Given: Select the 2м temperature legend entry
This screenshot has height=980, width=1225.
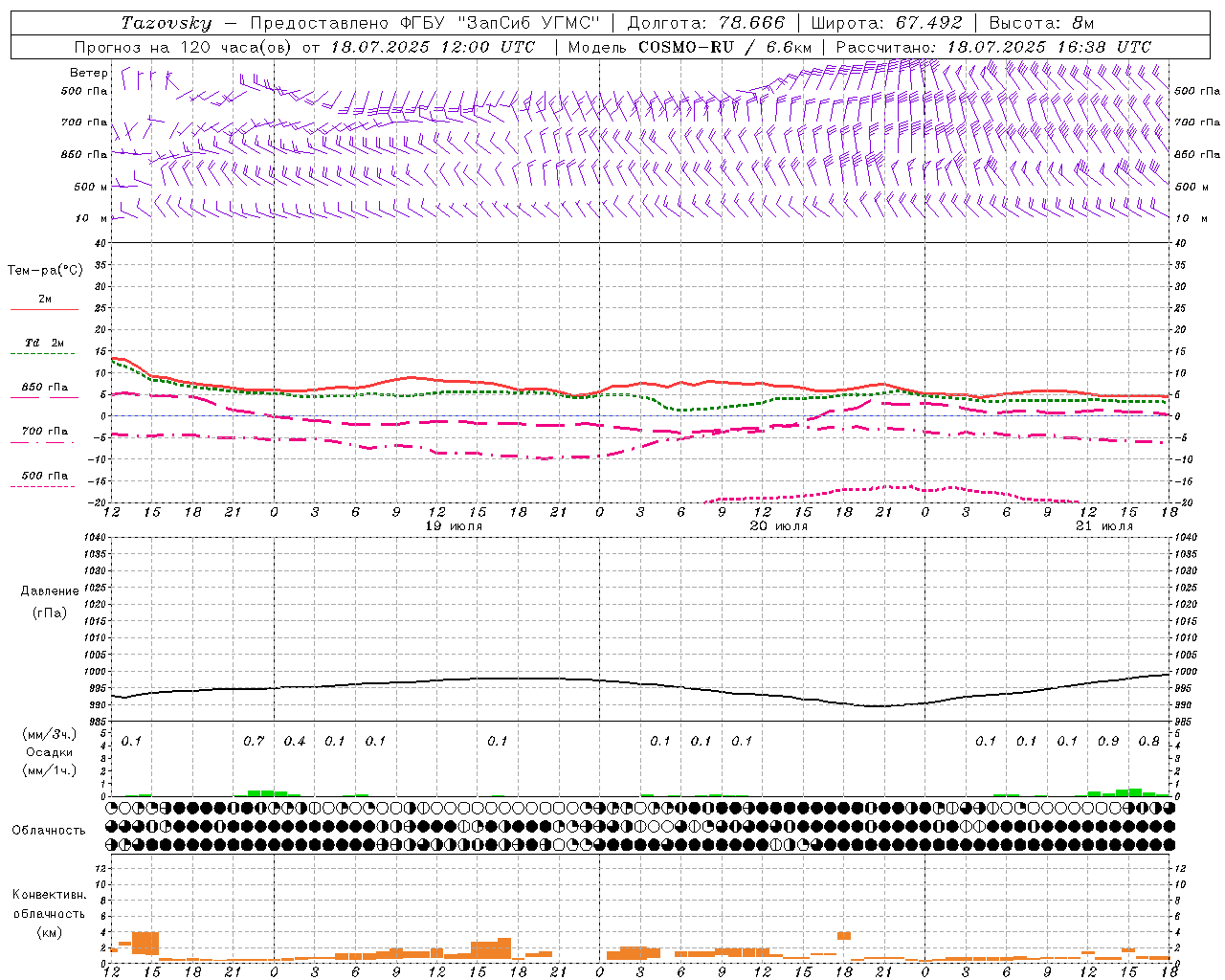Looking at the screenshot, I should point(45,300).
